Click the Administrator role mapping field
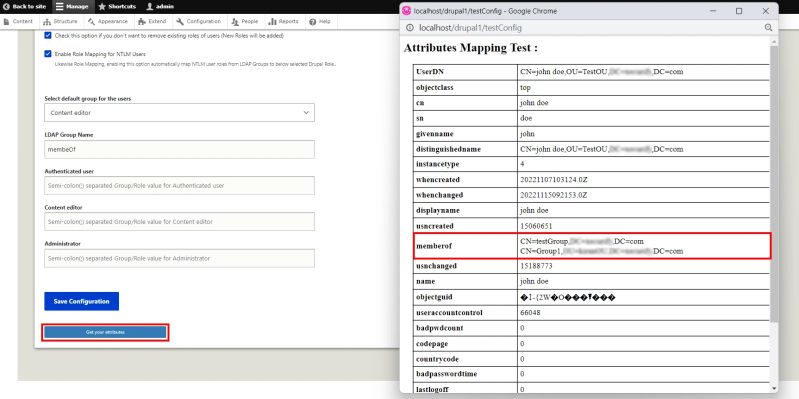Viewport: 799px width, 399px height. click(179, 258)
